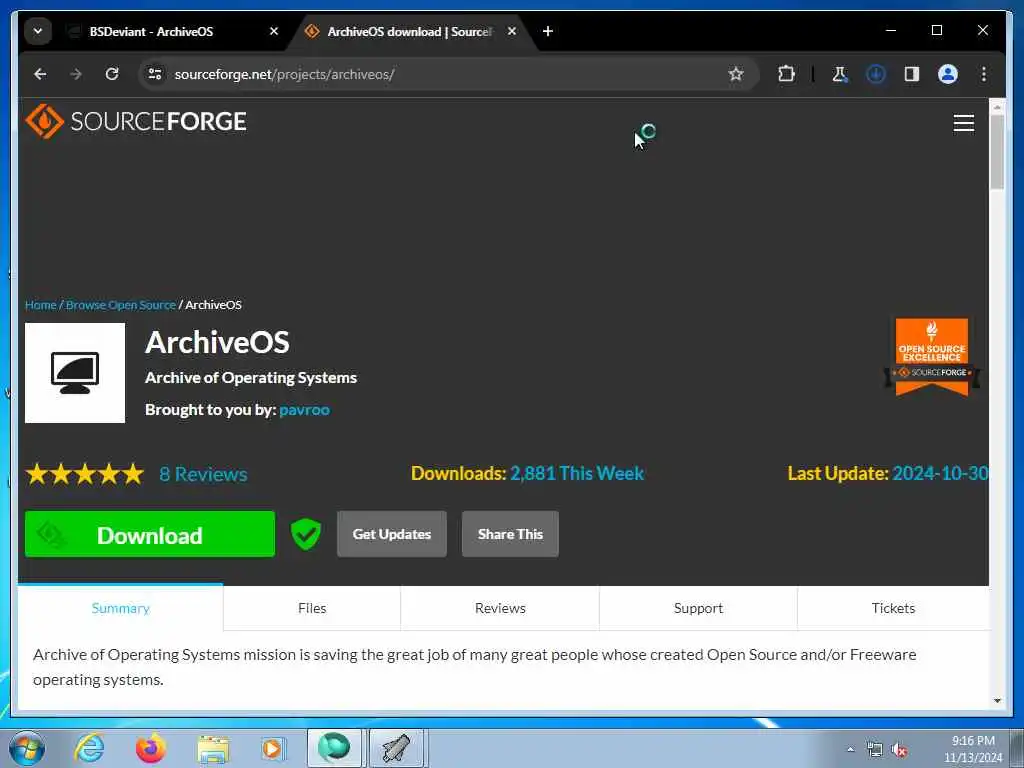This screenshot has height=768, width=1024.
Task: Select the Summary tab
Action: (x=121, y=608)
